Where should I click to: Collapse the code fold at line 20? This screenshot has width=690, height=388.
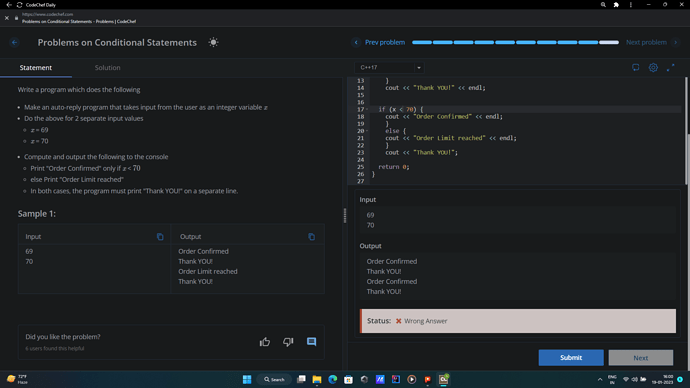click(x=367, y=131)
